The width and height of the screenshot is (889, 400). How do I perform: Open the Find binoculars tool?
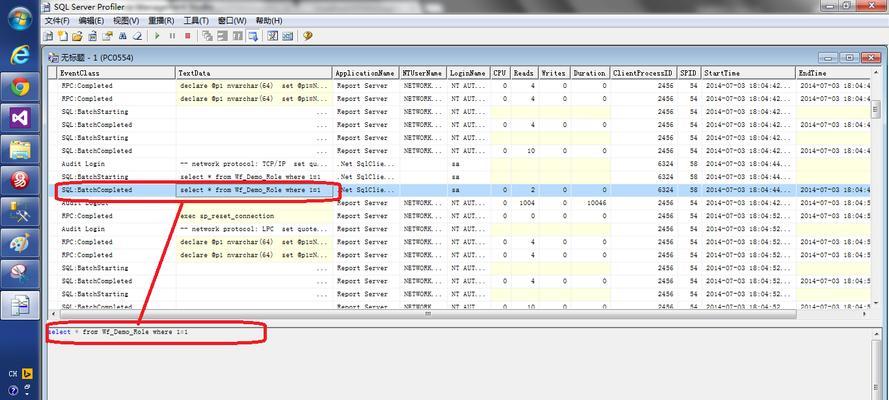click(122, 36)
